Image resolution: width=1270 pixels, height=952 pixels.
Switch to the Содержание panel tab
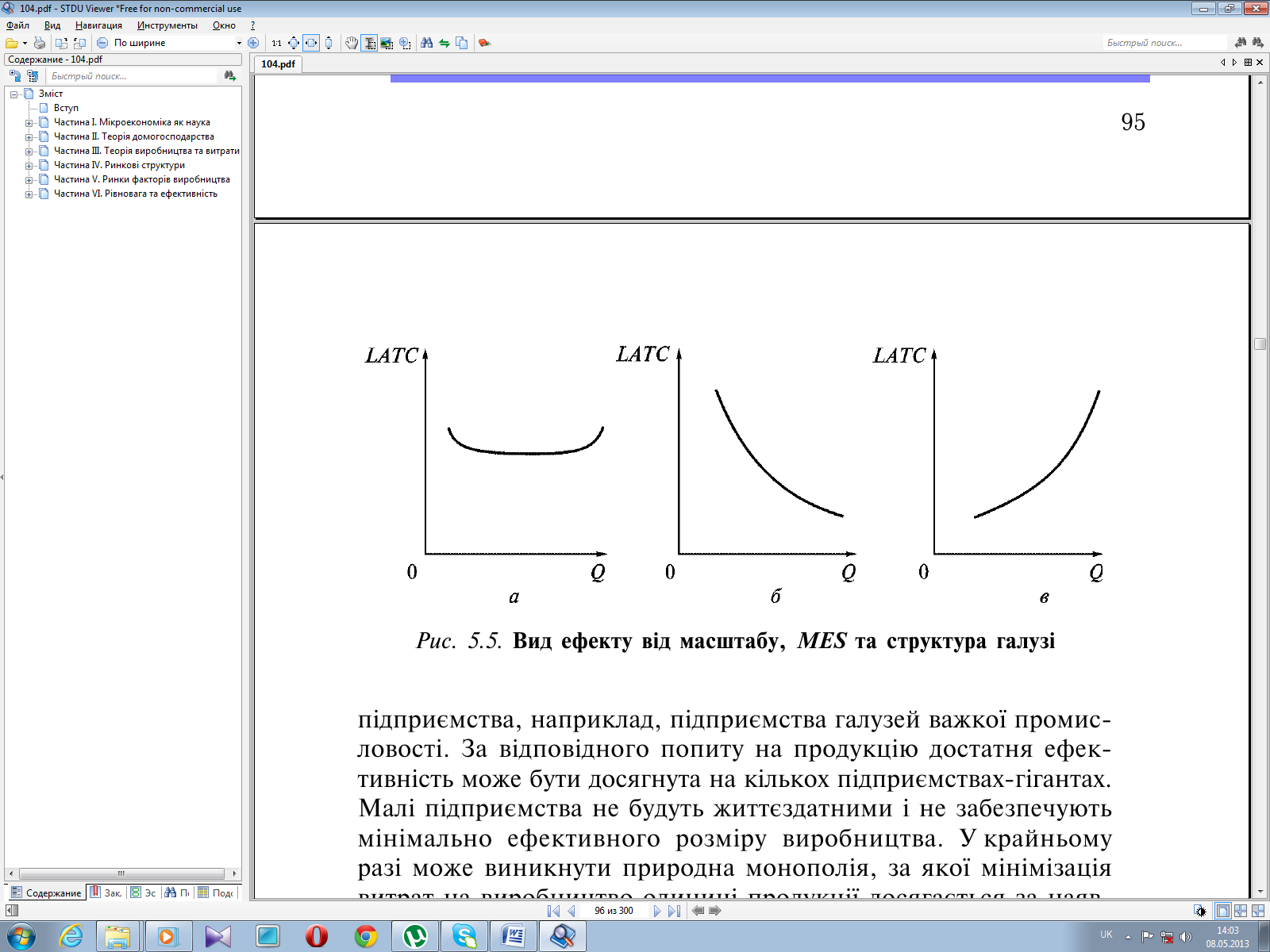pyautogui.click(x=46, y=892)
